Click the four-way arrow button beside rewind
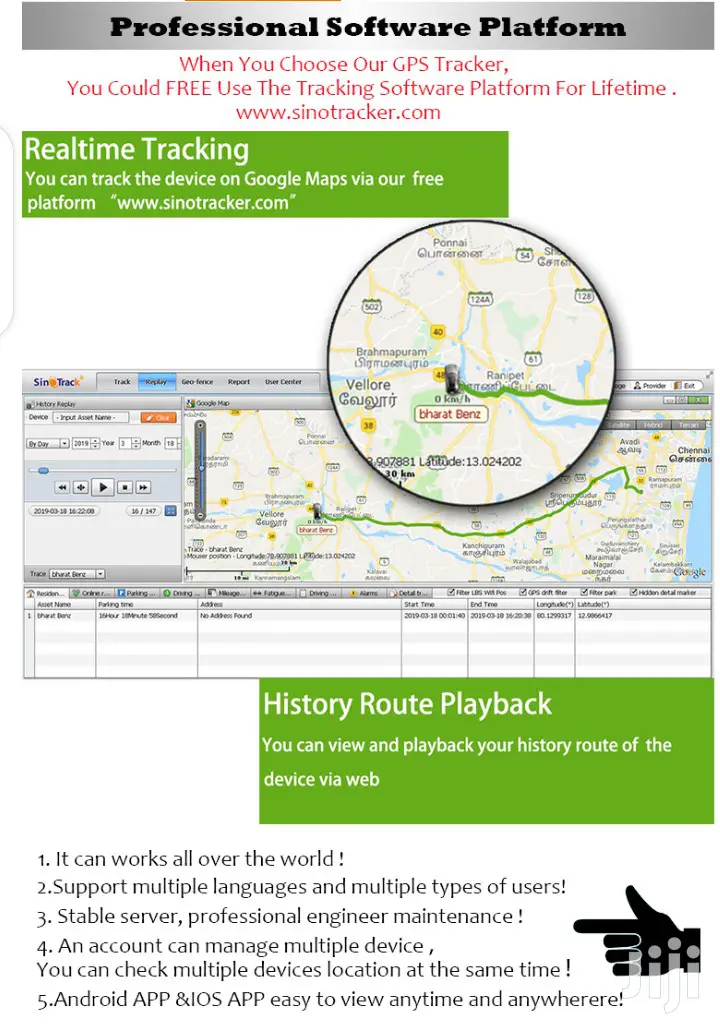 [x=81, y=487]
